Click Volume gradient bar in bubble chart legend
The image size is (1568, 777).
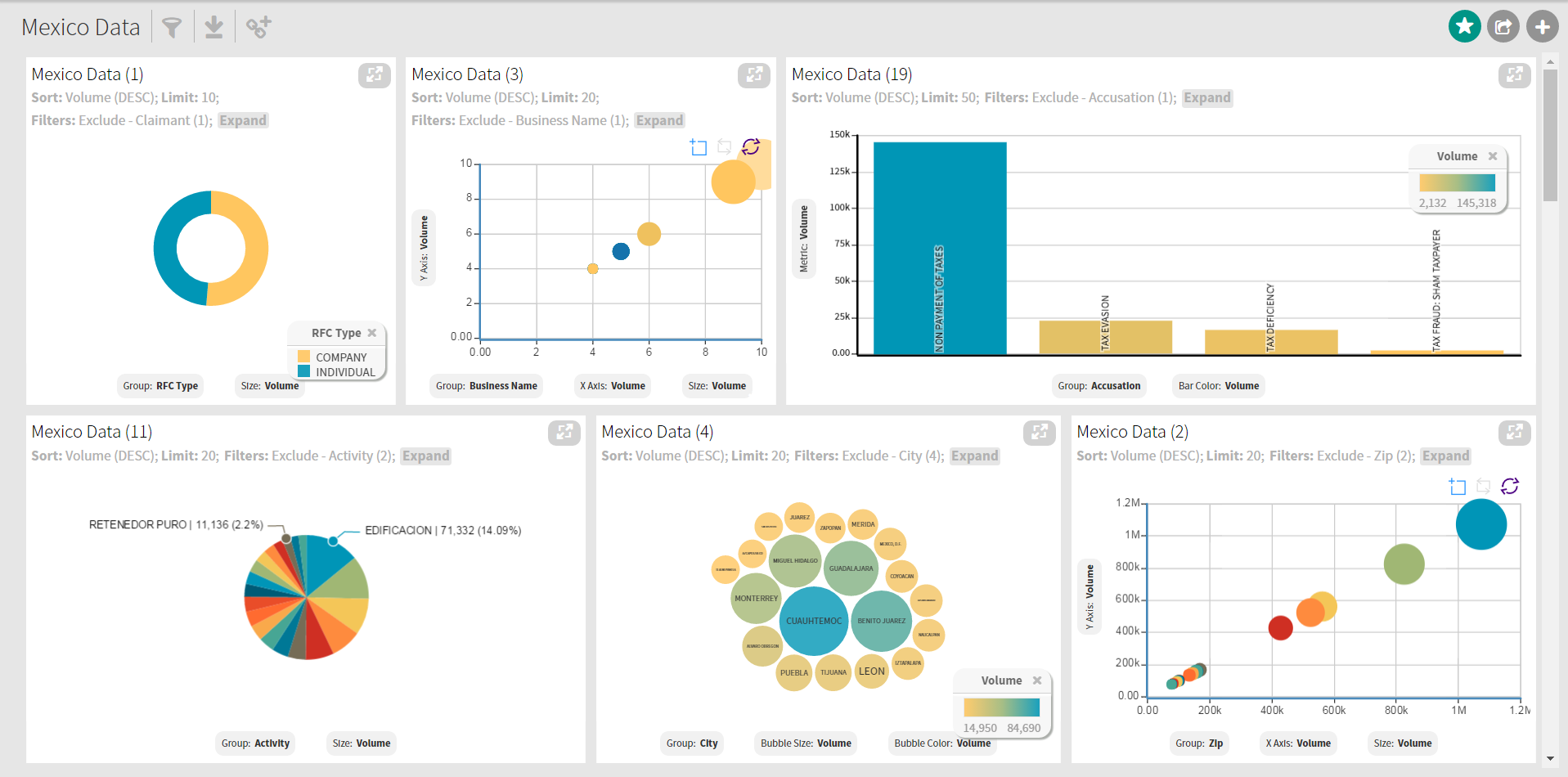1001,707
